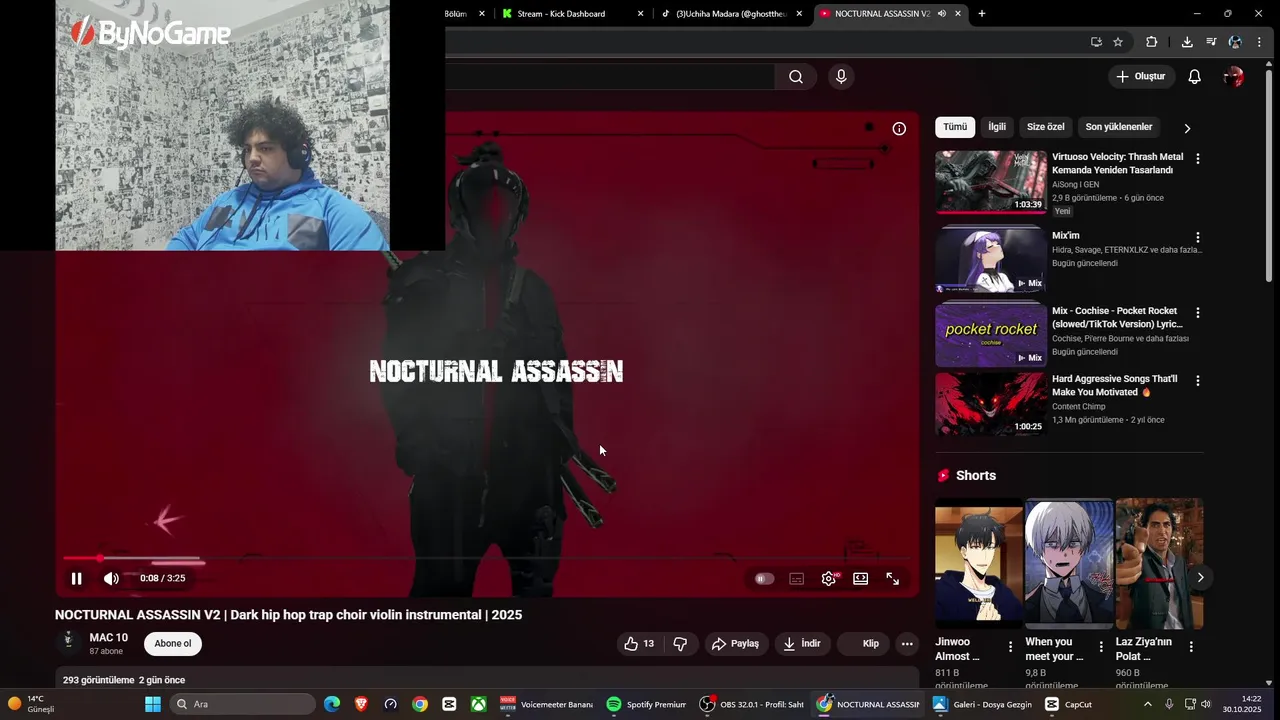Open the MAC 10 channel avatar
Viewport: 1280px width, 720px height.
point(68,642)
